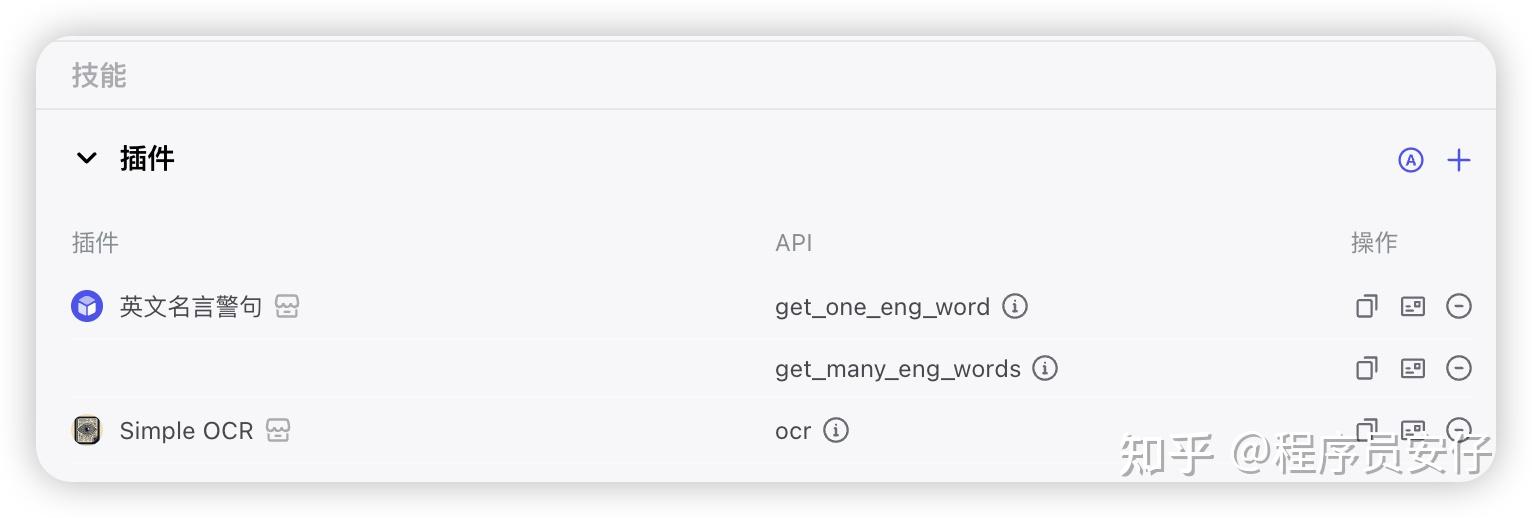Copy the get_one_eng_word API name

[1366, 306]
